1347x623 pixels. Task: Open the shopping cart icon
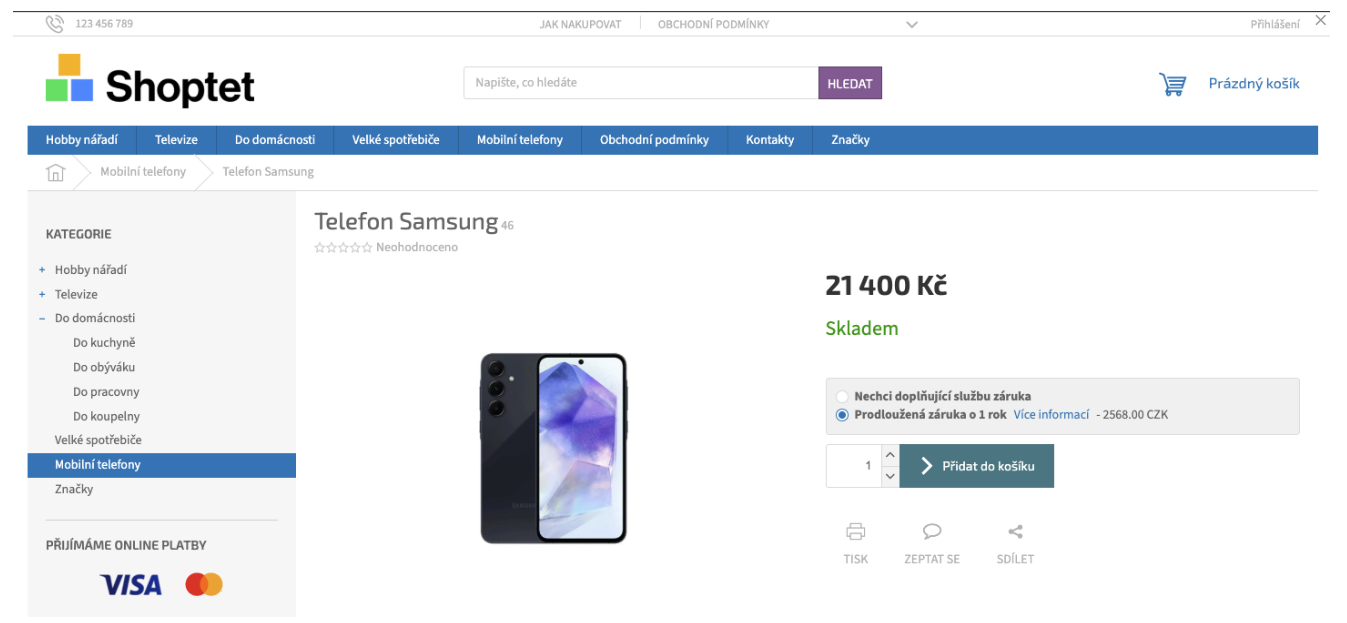[x=1172, y=84]
